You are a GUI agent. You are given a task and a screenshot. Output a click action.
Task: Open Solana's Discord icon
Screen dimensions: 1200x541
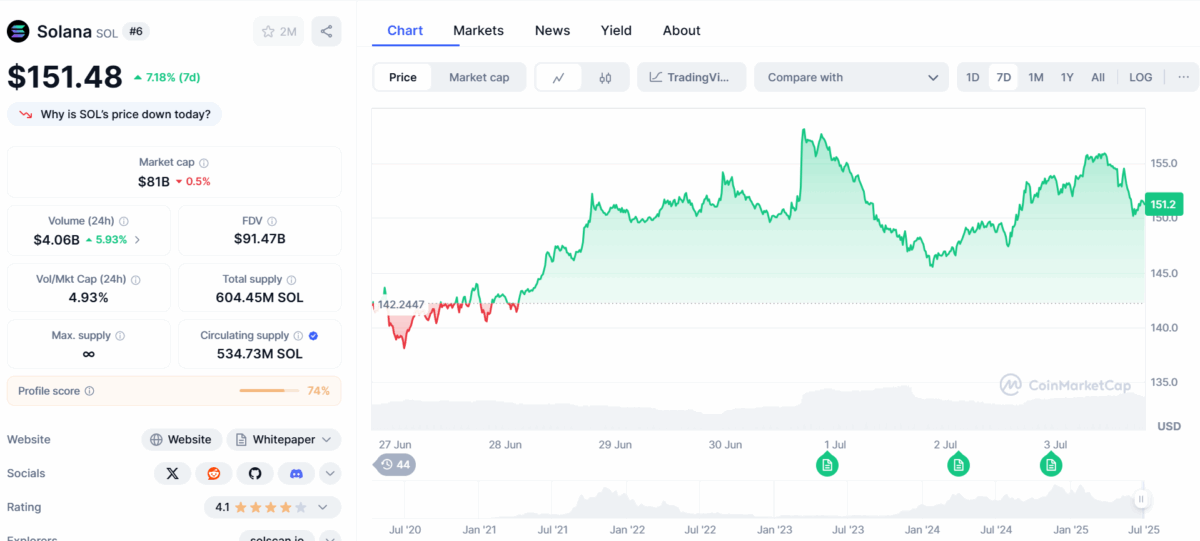(296, 473)
